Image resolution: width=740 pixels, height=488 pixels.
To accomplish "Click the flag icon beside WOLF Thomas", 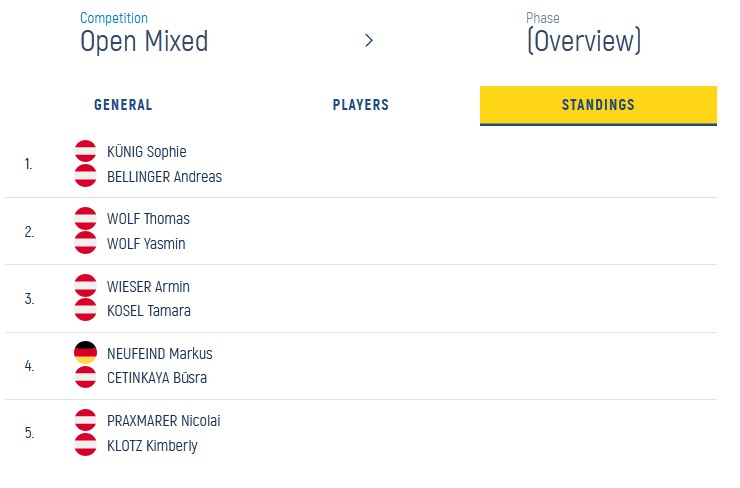I will pos(86,219).
